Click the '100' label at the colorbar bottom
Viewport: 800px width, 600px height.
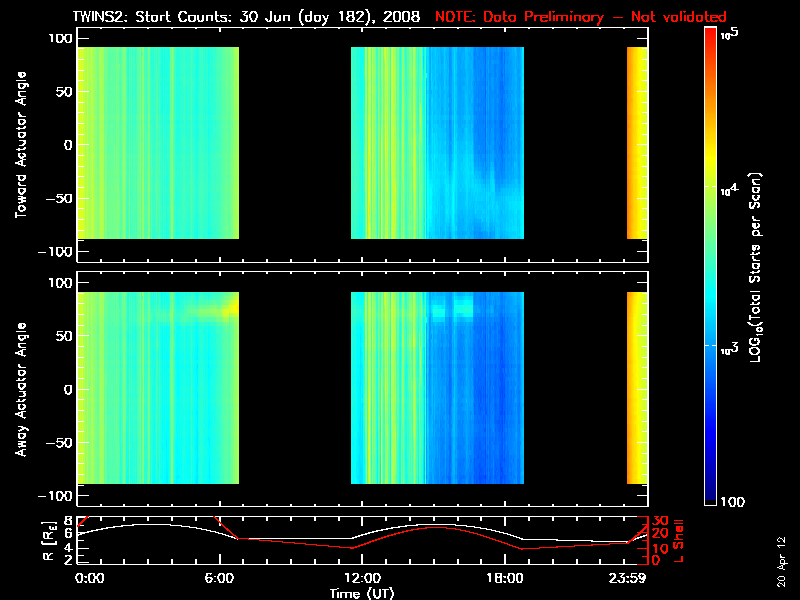733,502
